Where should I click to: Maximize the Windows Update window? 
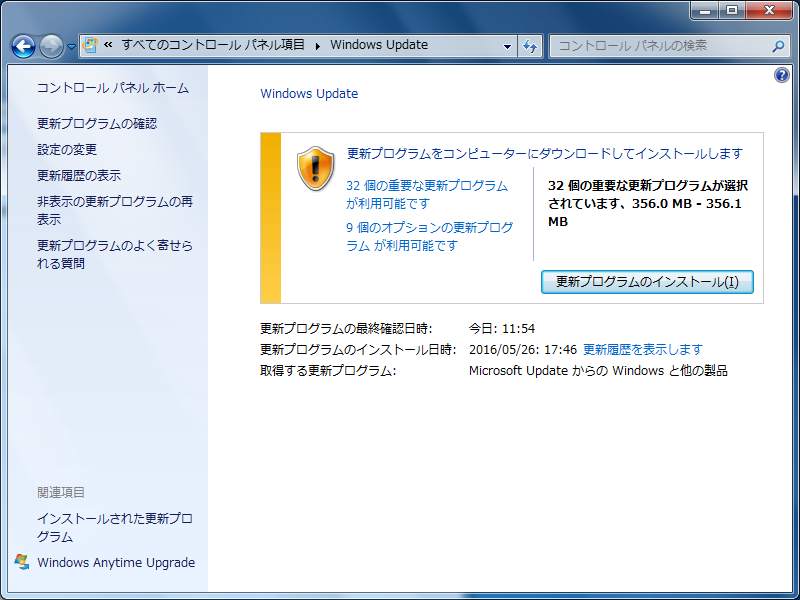732,10
